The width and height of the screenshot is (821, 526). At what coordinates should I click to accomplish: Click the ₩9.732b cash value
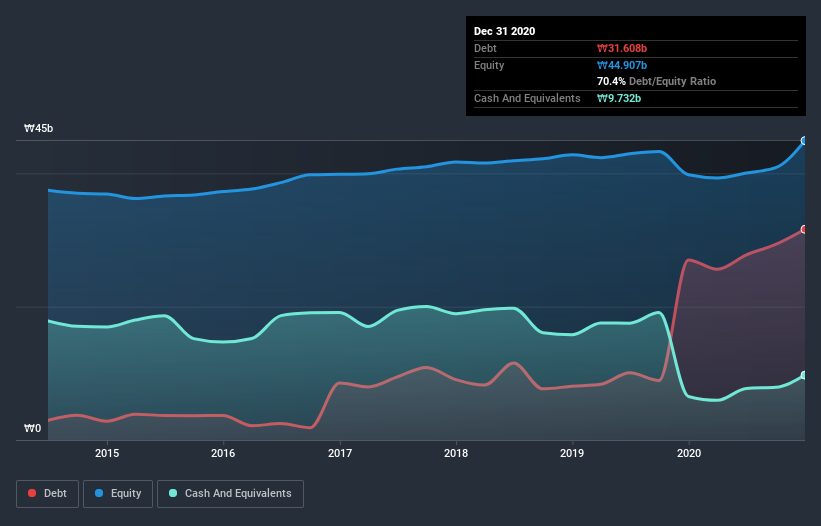click(x=619, y=98)
